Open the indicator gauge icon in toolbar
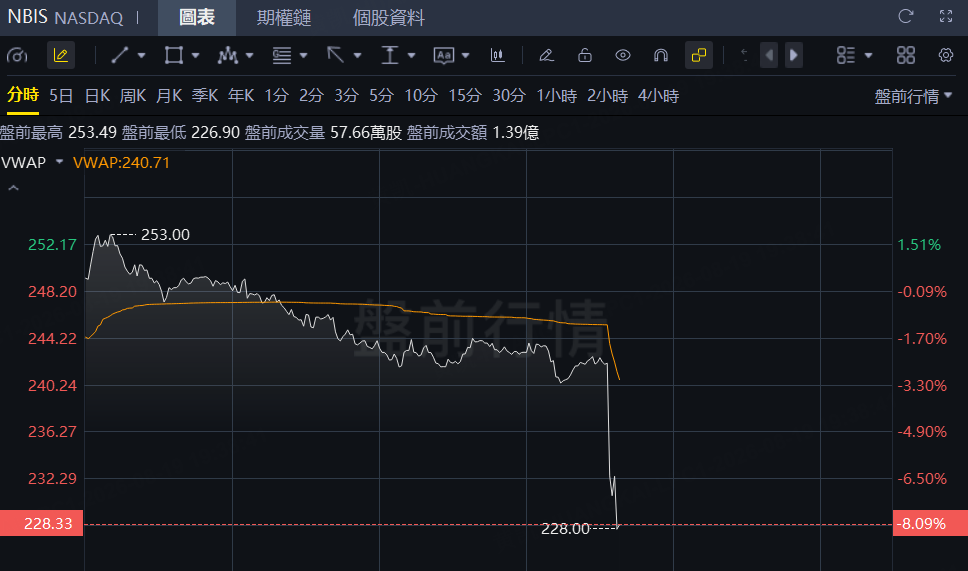Screen dimensions: 968x571 click(x=17, y=56)
